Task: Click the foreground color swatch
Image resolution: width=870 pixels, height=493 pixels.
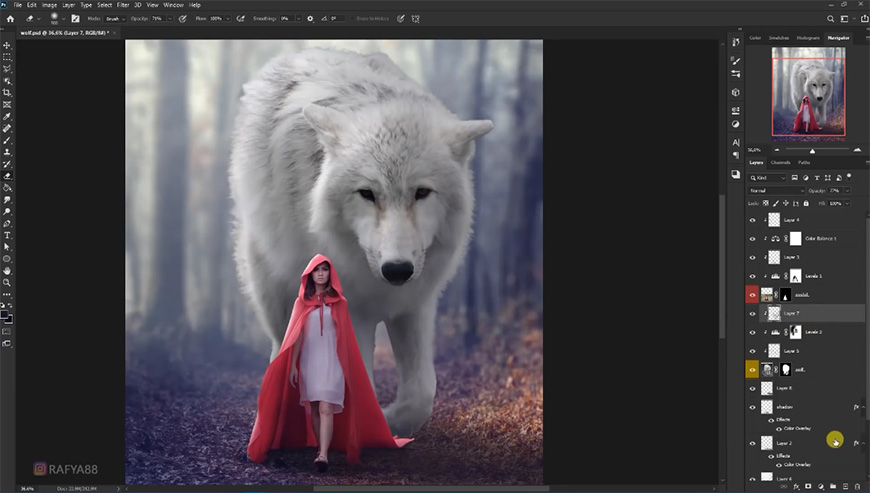Action: pyautogui.click(x=4, y=315)
